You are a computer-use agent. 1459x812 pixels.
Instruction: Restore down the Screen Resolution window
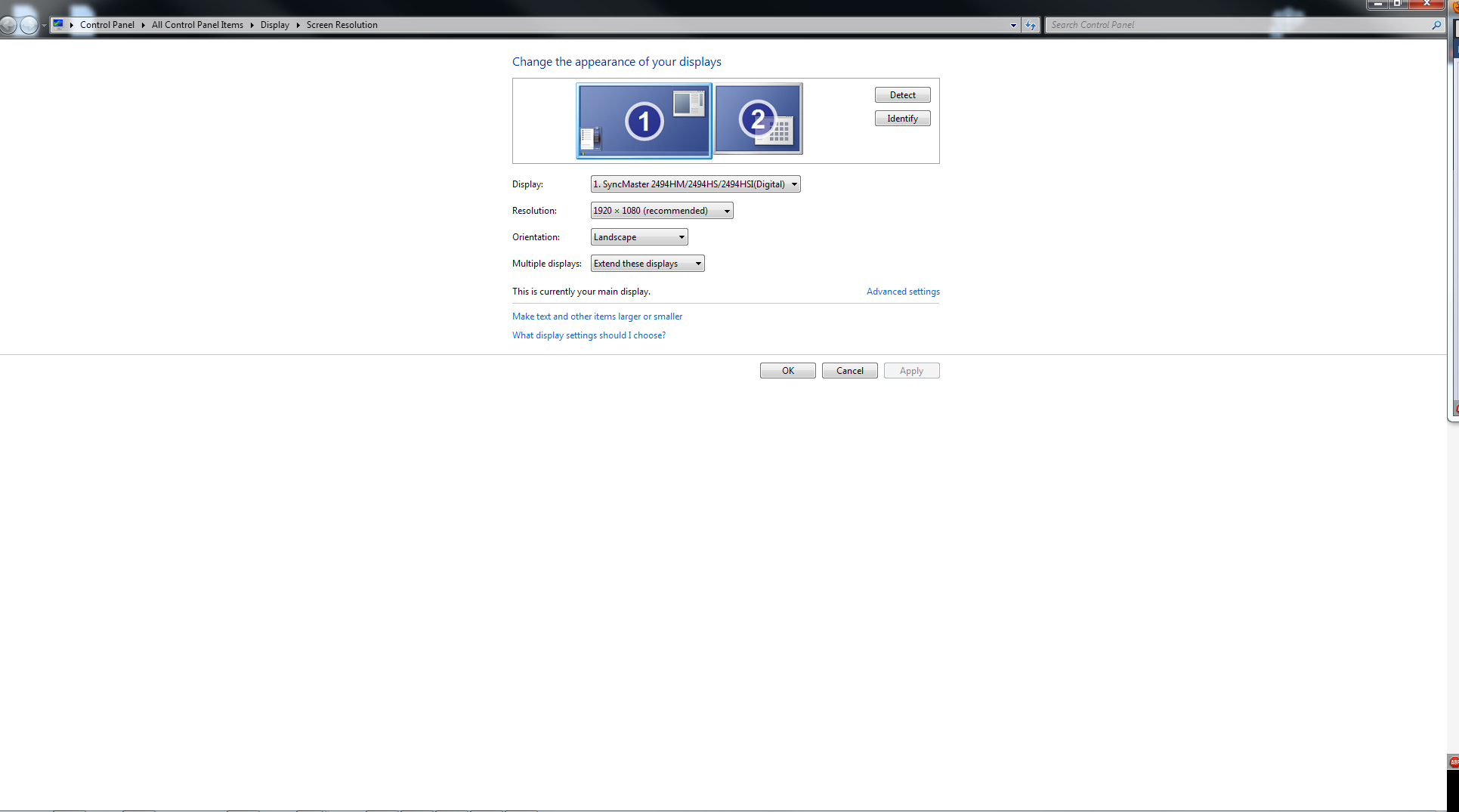[1399, 4]
